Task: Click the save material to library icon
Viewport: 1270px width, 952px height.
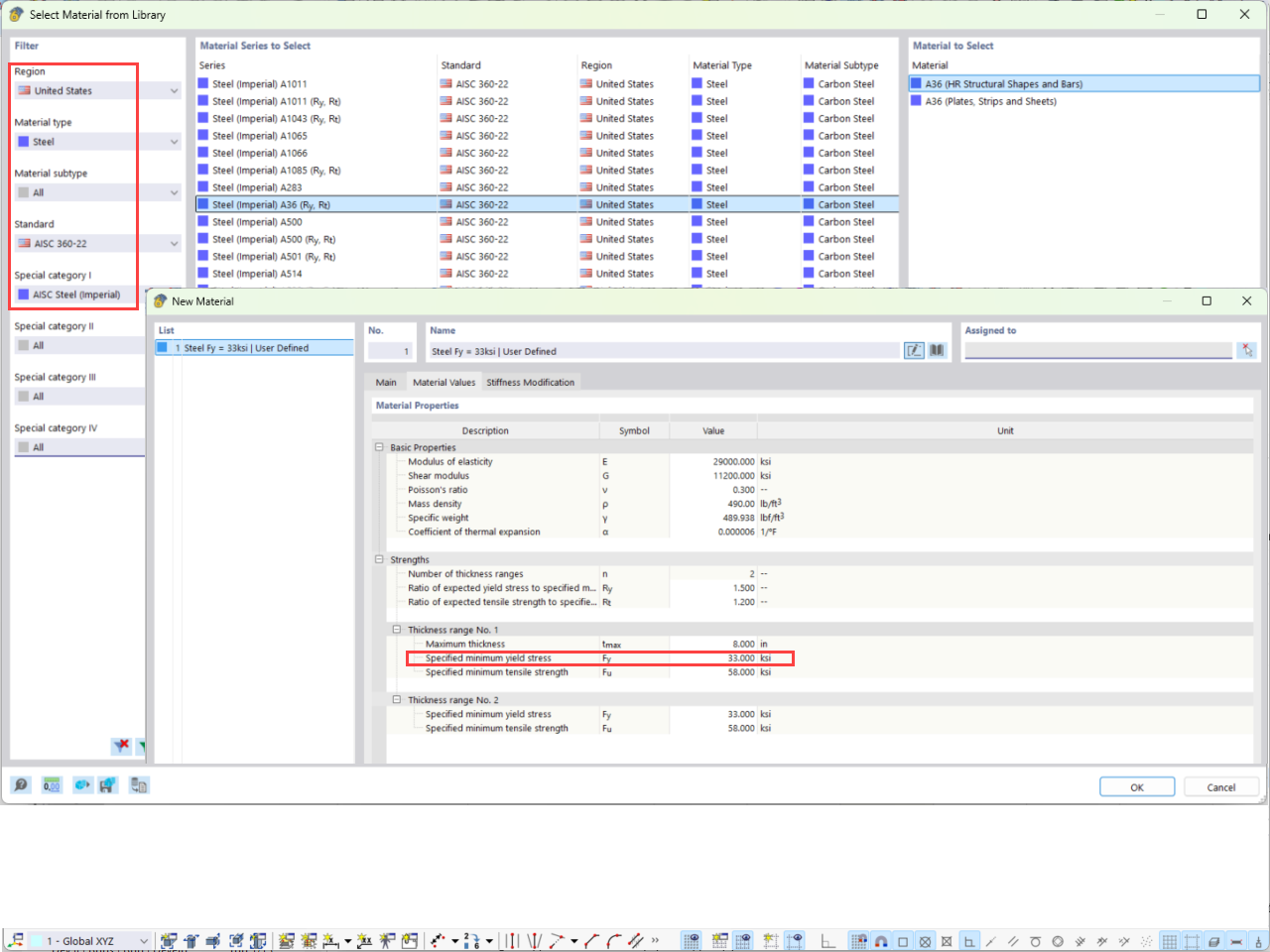Action: click(x=107, y=784)
